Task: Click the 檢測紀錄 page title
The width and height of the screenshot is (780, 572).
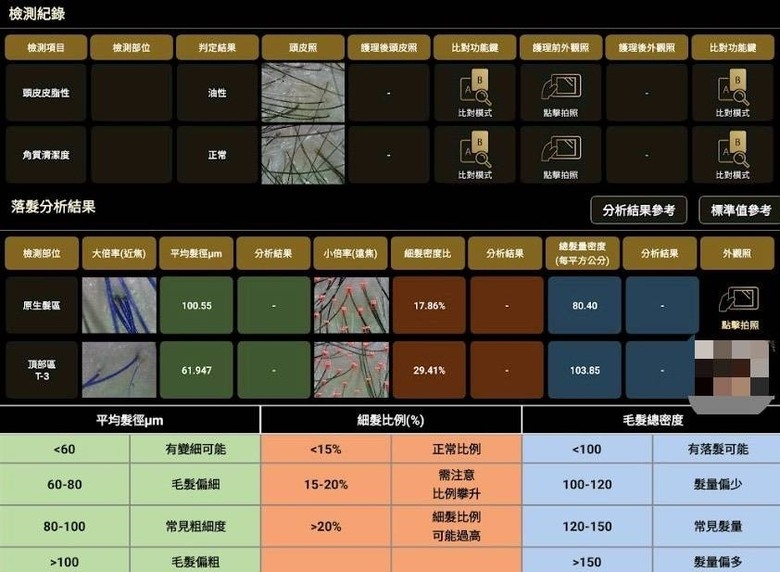Action: tap(37, 13)
